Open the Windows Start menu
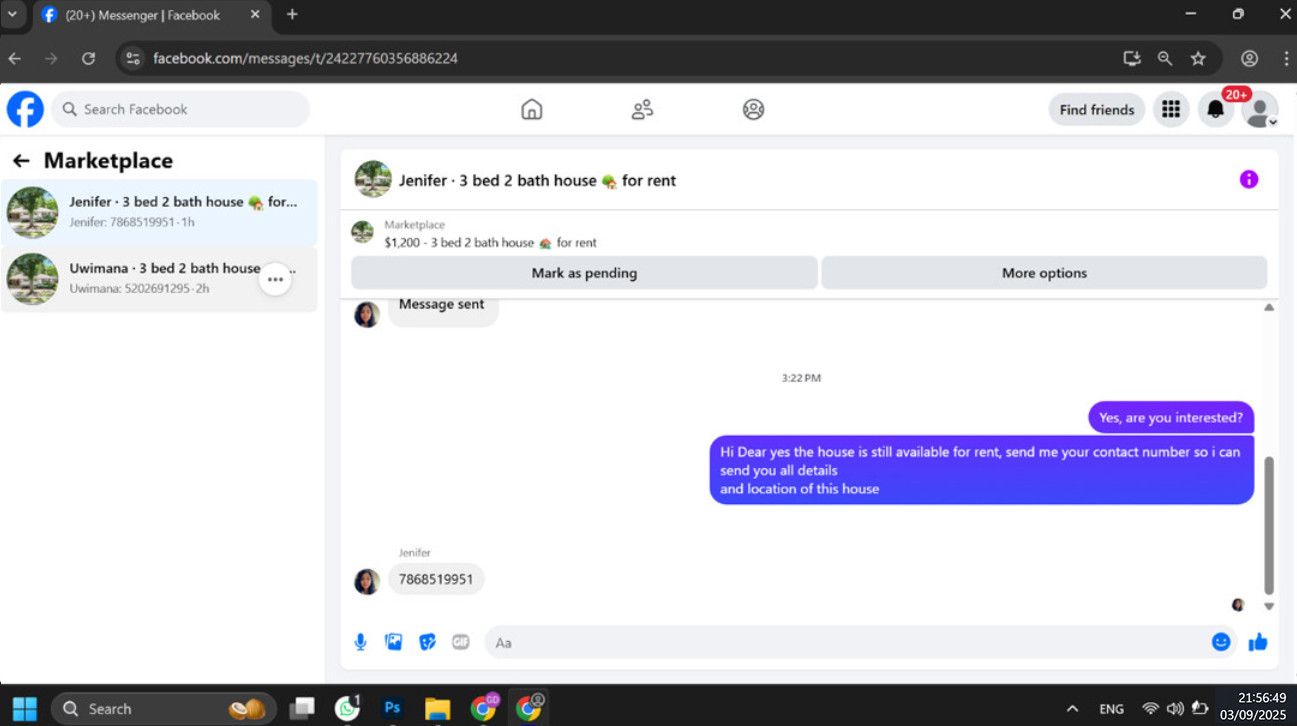The image size is (1297, 726). [25, 709]
